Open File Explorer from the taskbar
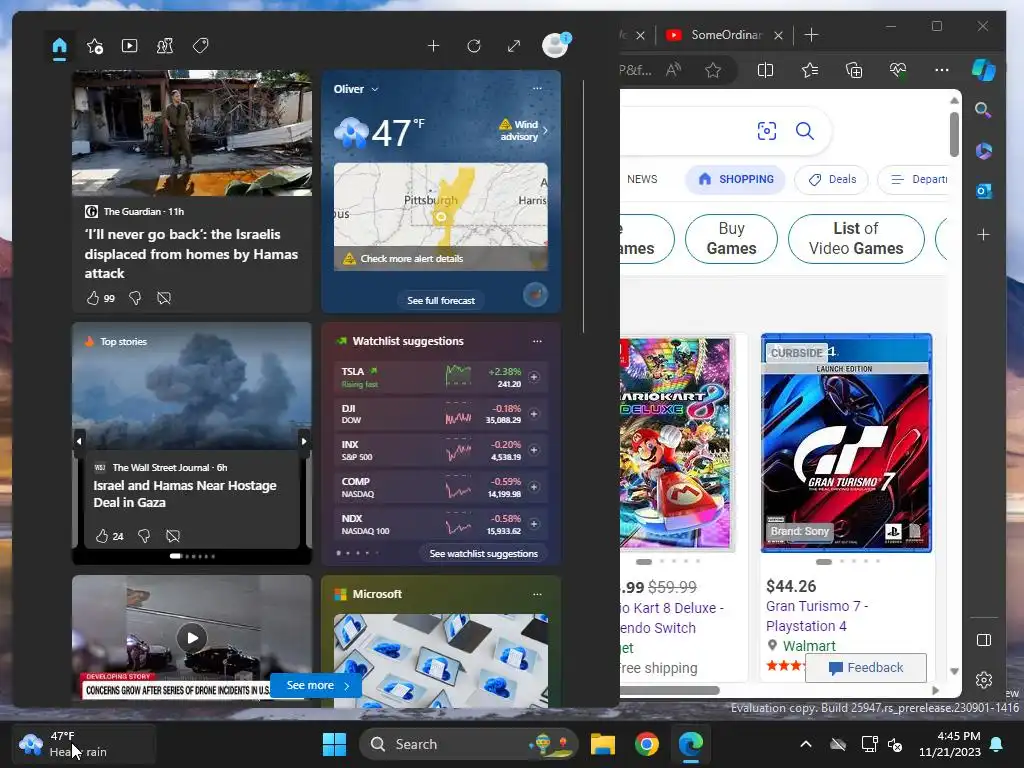 603,744
